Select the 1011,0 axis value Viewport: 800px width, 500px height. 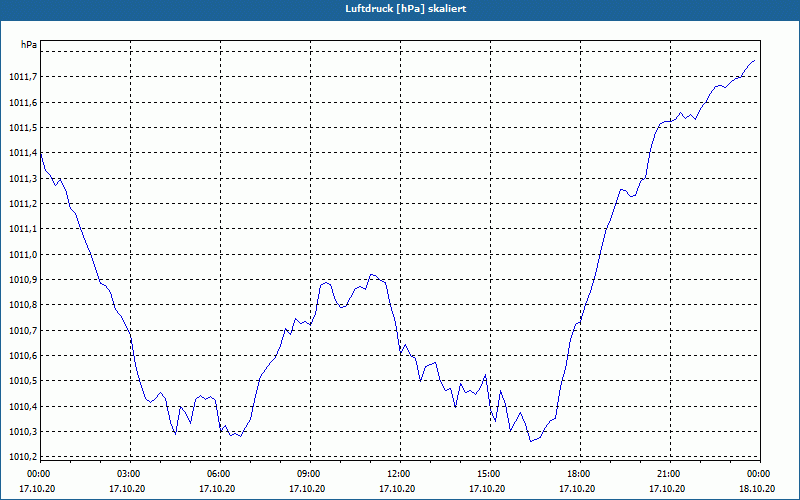(x=23, y=255)
